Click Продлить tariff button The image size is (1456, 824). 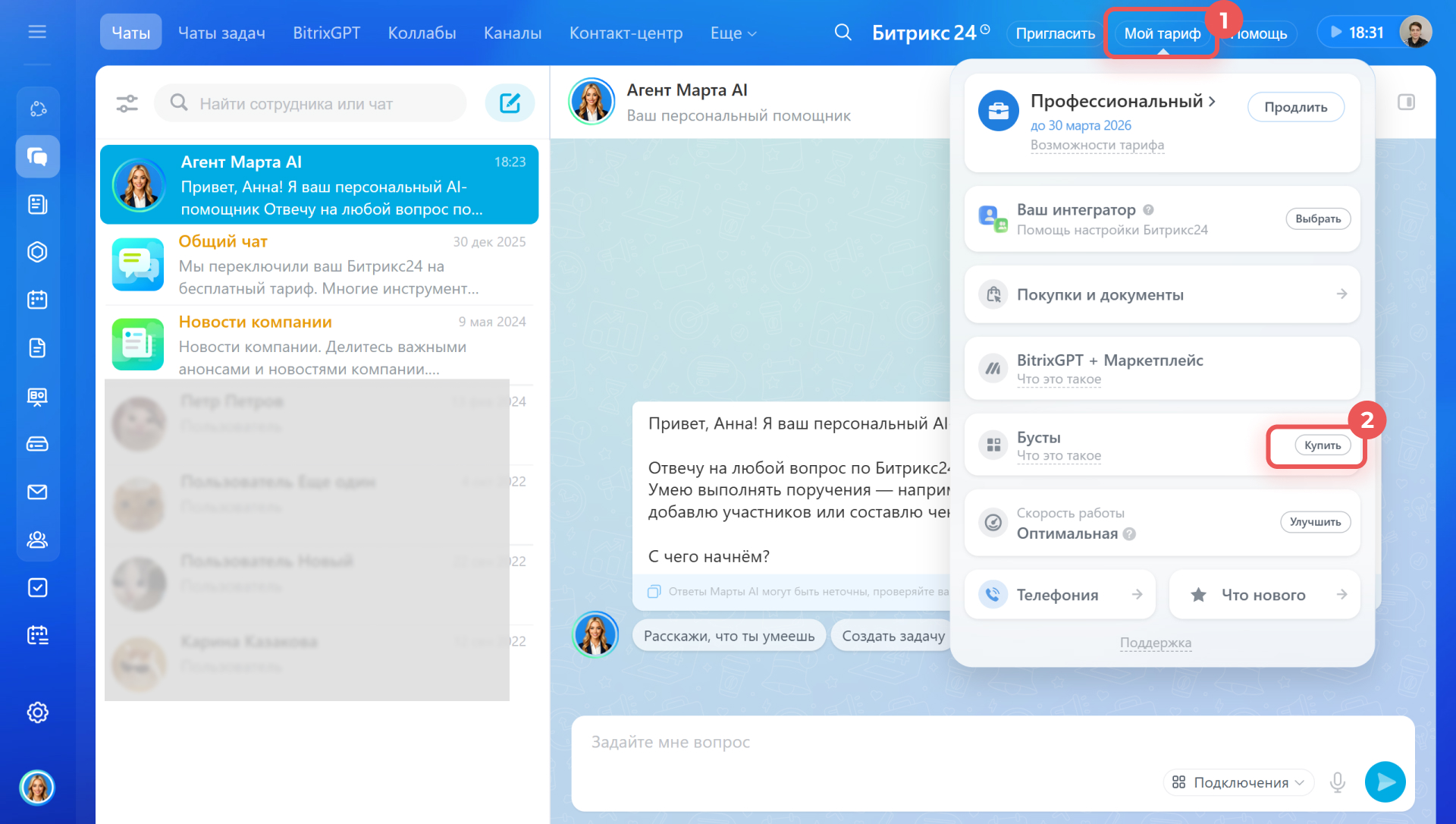click(1295, 107)
